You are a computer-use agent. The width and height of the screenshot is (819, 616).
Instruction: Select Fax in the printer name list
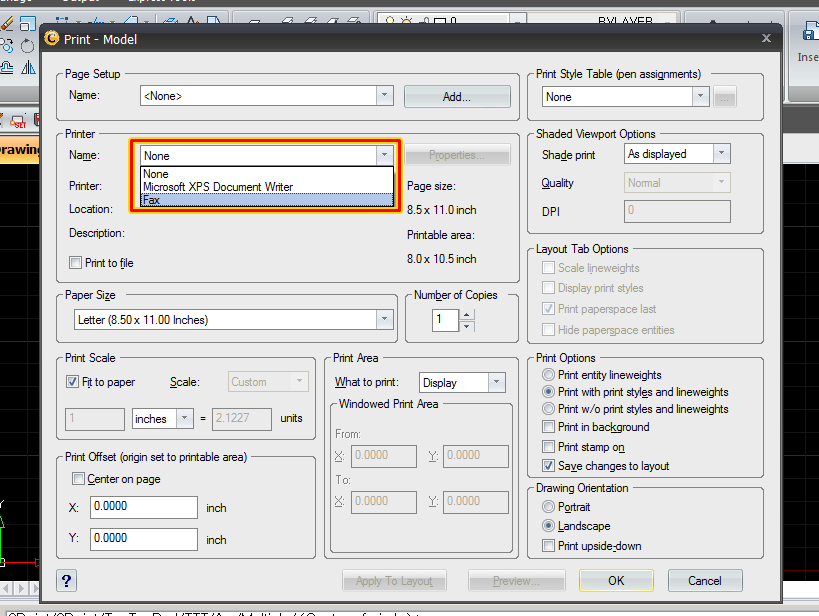point(152,199)
